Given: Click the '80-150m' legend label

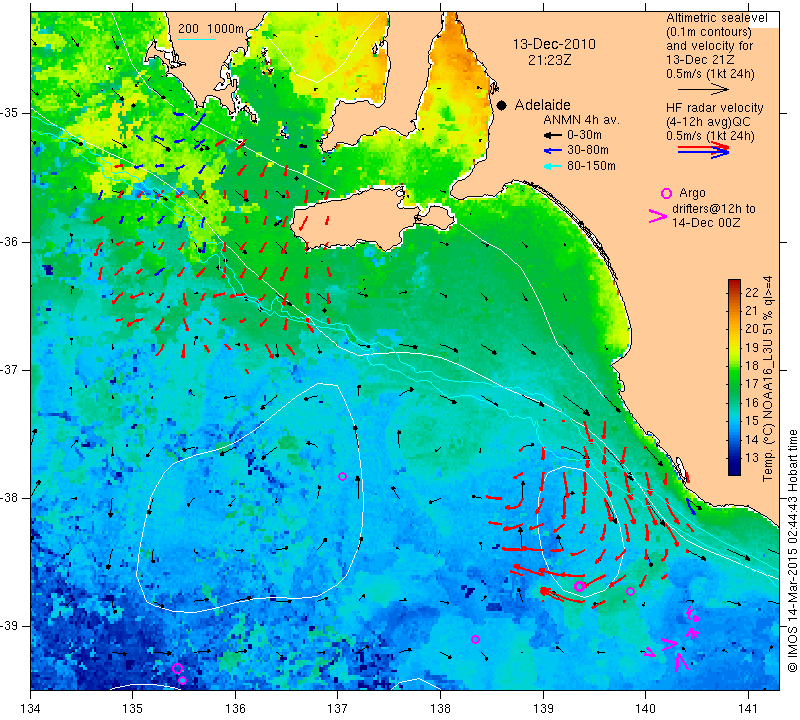Looking at the screenshot, I should (x=591, y=166).
